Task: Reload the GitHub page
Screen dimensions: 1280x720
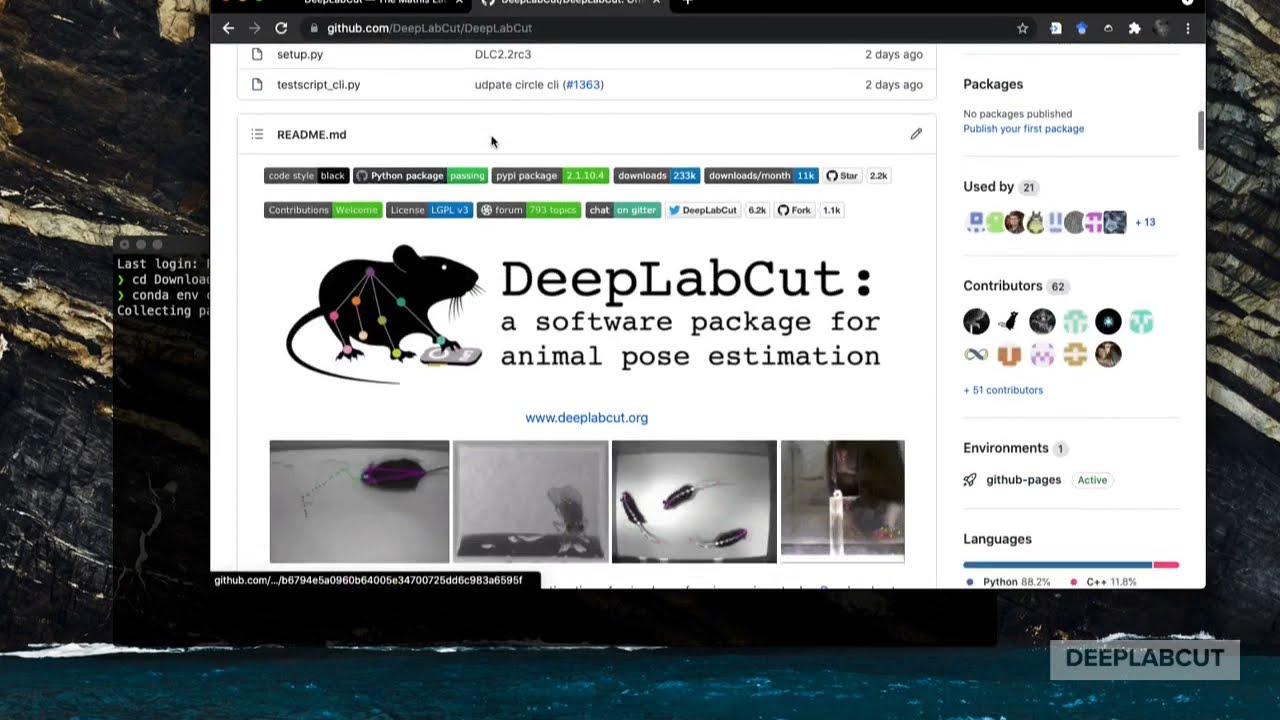Action: [x=281, y=28]
